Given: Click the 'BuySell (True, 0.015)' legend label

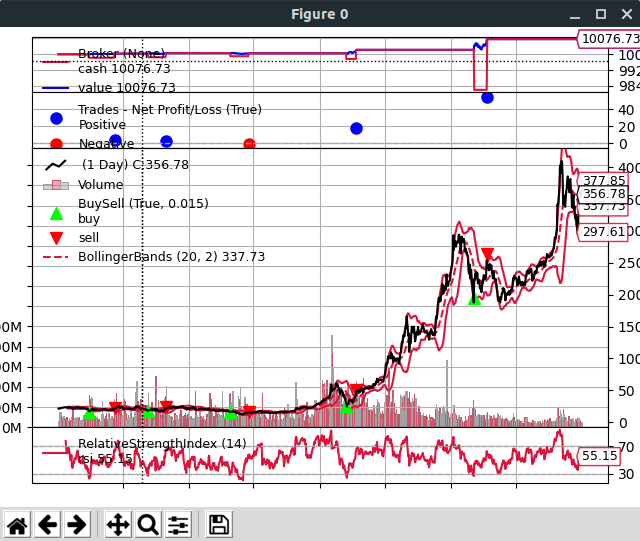Looking at the screenshot, I should (143, 203).
